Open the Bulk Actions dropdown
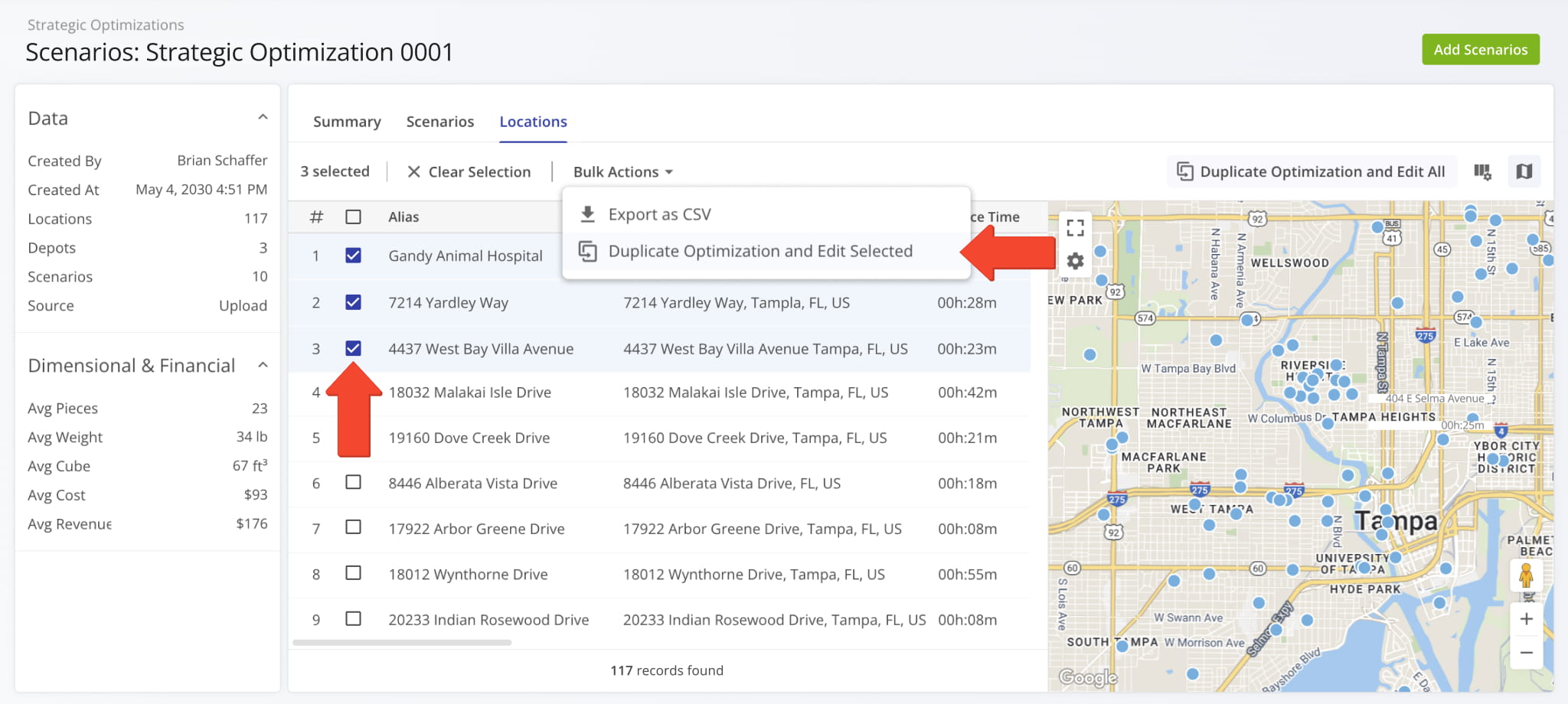This screenshot has height=704, width=1568. pos(622,172)
